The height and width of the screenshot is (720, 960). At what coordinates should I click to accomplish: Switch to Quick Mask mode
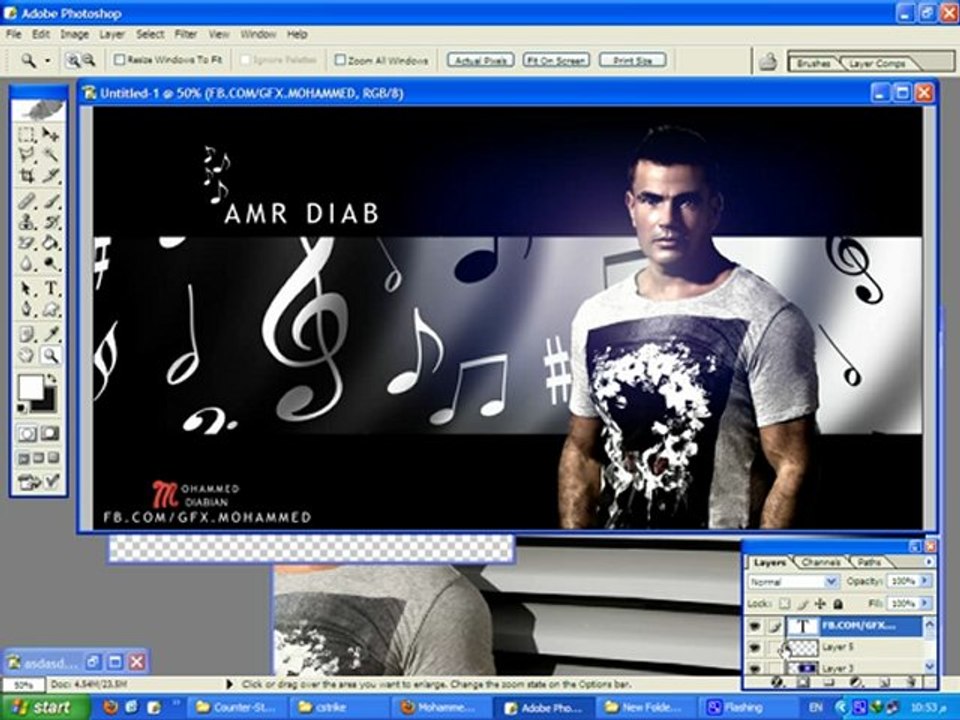(51, 433)
